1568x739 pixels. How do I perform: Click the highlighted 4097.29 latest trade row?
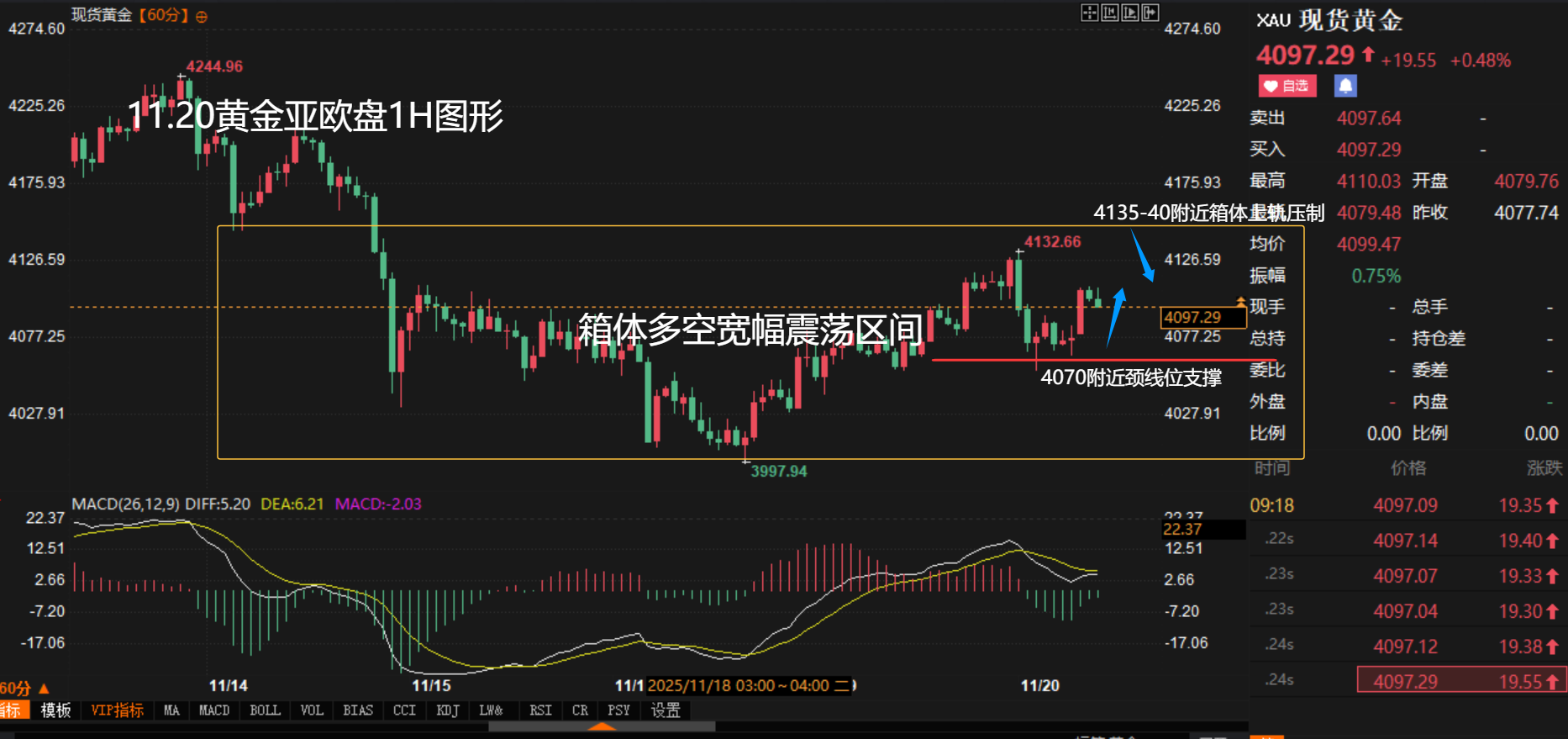click(1460, 681)
